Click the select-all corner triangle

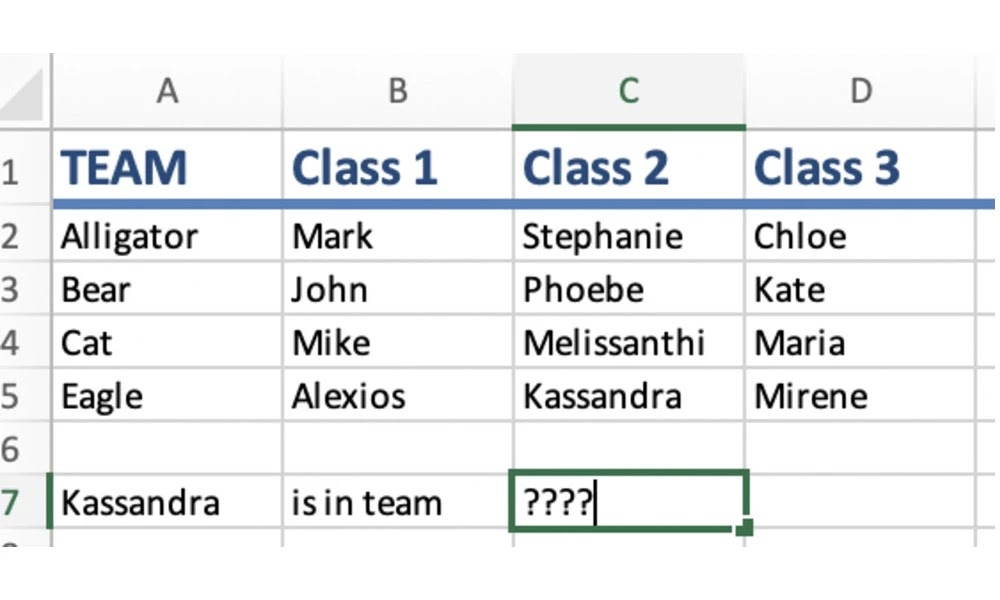(23, 94)
